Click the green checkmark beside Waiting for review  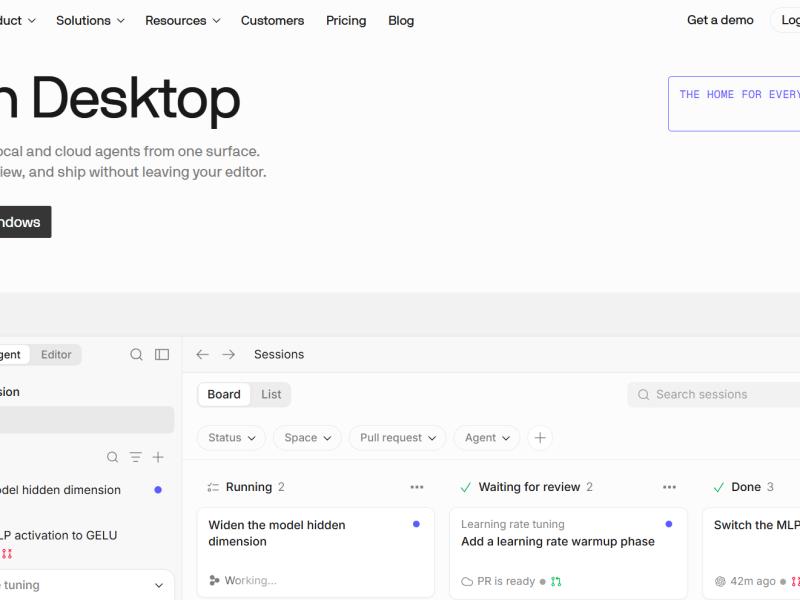(465, 487)
